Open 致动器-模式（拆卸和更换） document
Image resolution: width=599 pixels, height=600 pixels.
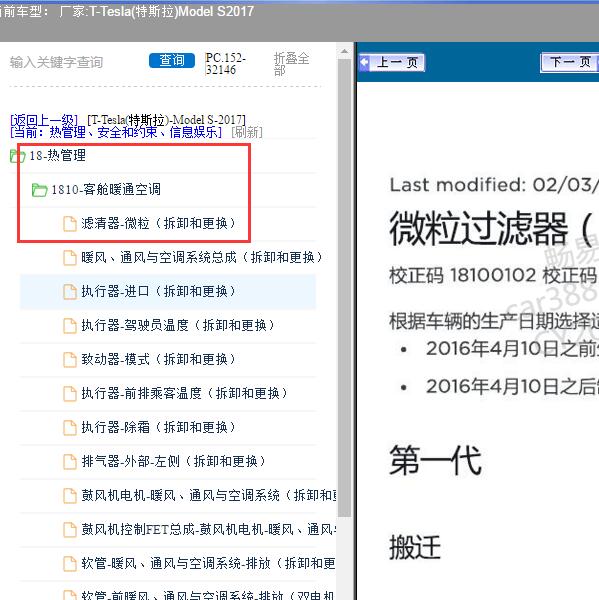[158, 359]
